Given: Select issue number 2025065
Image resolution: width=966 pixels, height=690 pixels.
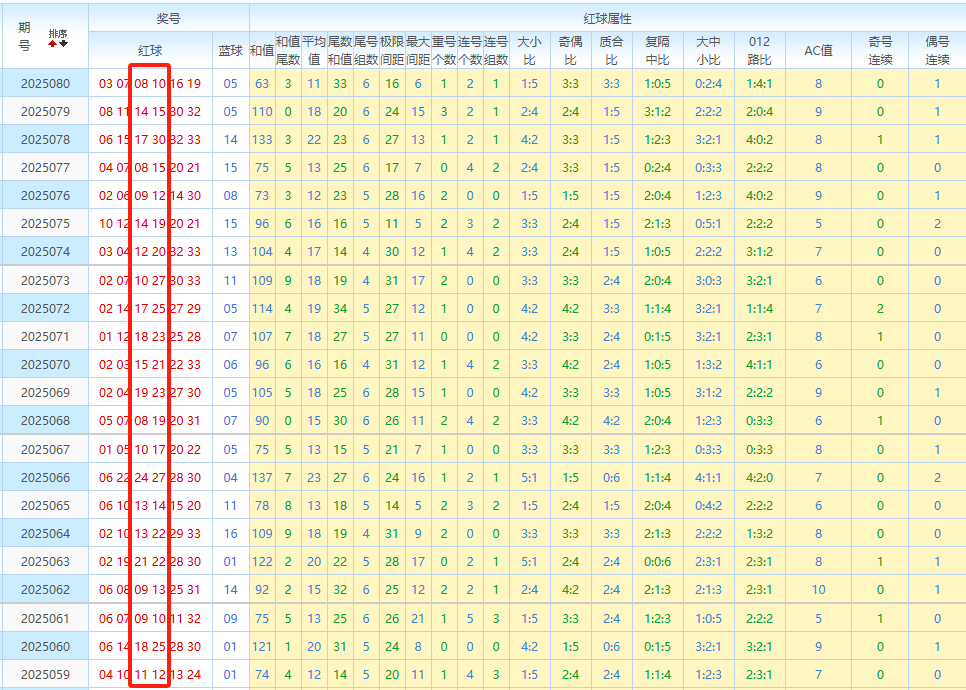Looking at the screenshot, I should (46, 505).
